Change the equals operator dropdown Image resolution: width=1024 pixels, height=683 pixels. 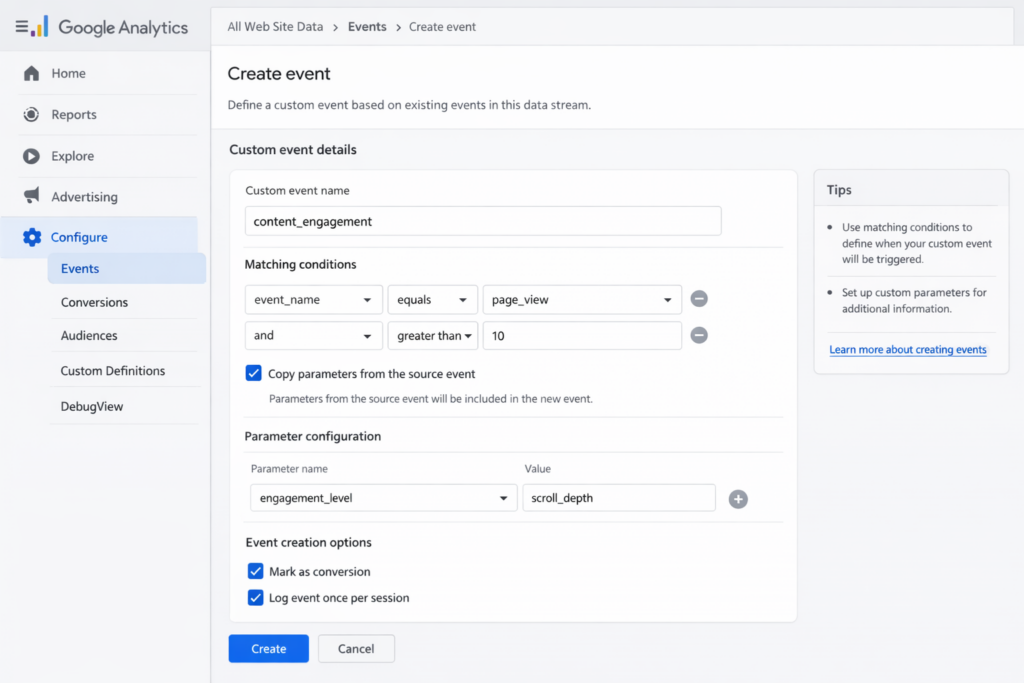pyautogui.click(x=432, y=298)
